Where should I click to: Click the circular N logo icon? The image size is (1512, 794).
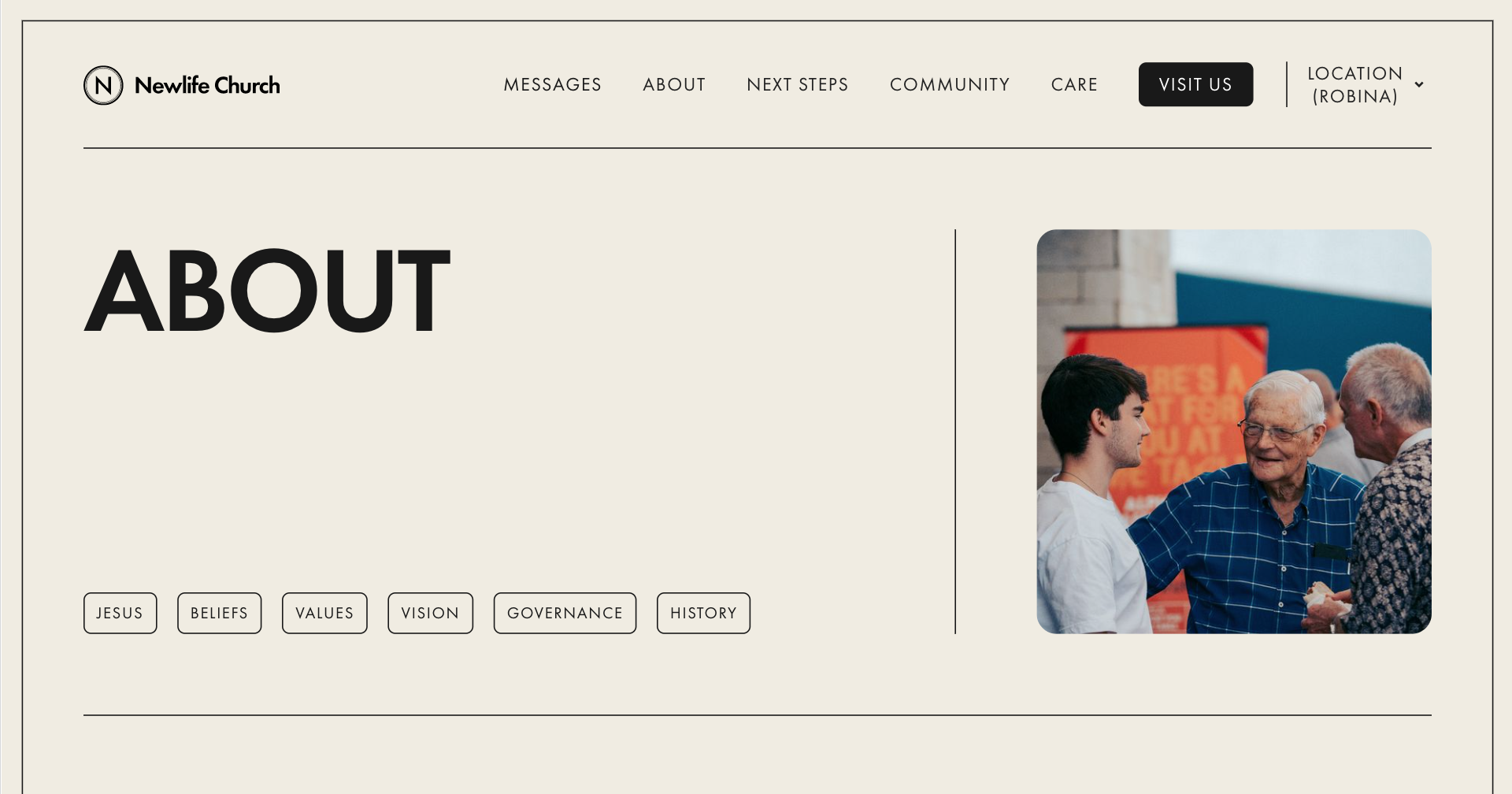point(103,85)
